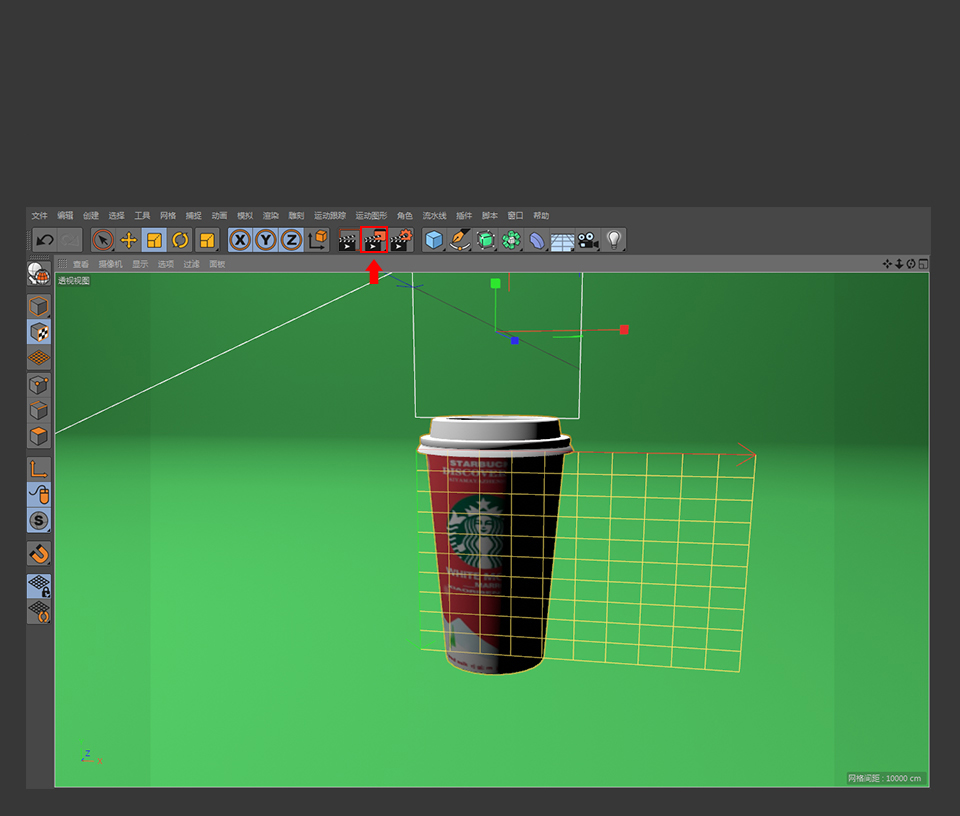Click viewport pan camera icon
960x816 pixels.
click(x=887, y=264)
